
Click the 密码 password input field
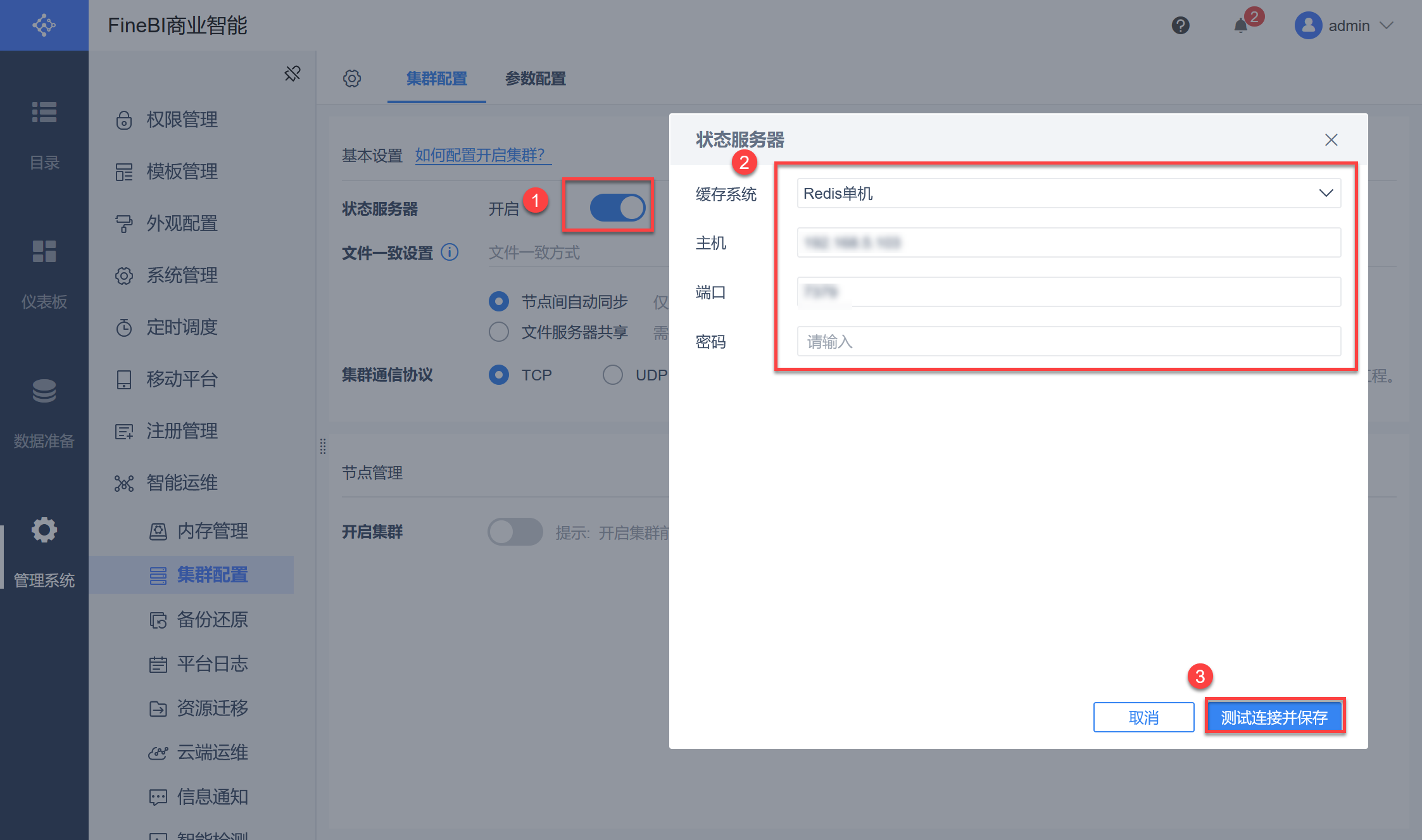(1069, 342)
